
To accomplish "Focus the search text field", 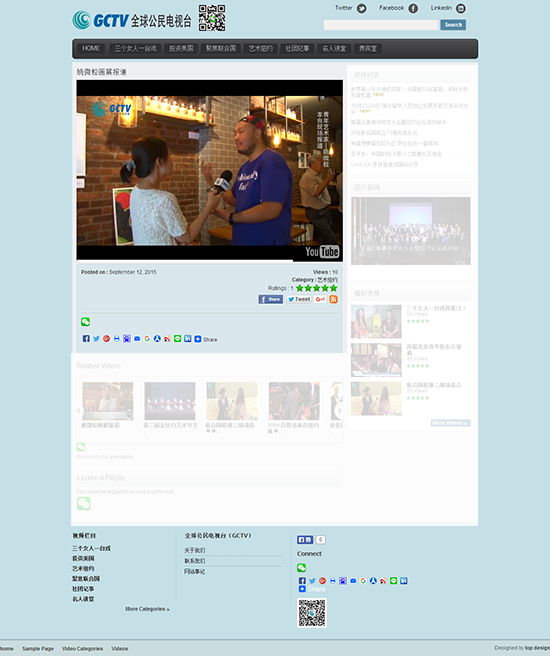I will click(381, 25).
